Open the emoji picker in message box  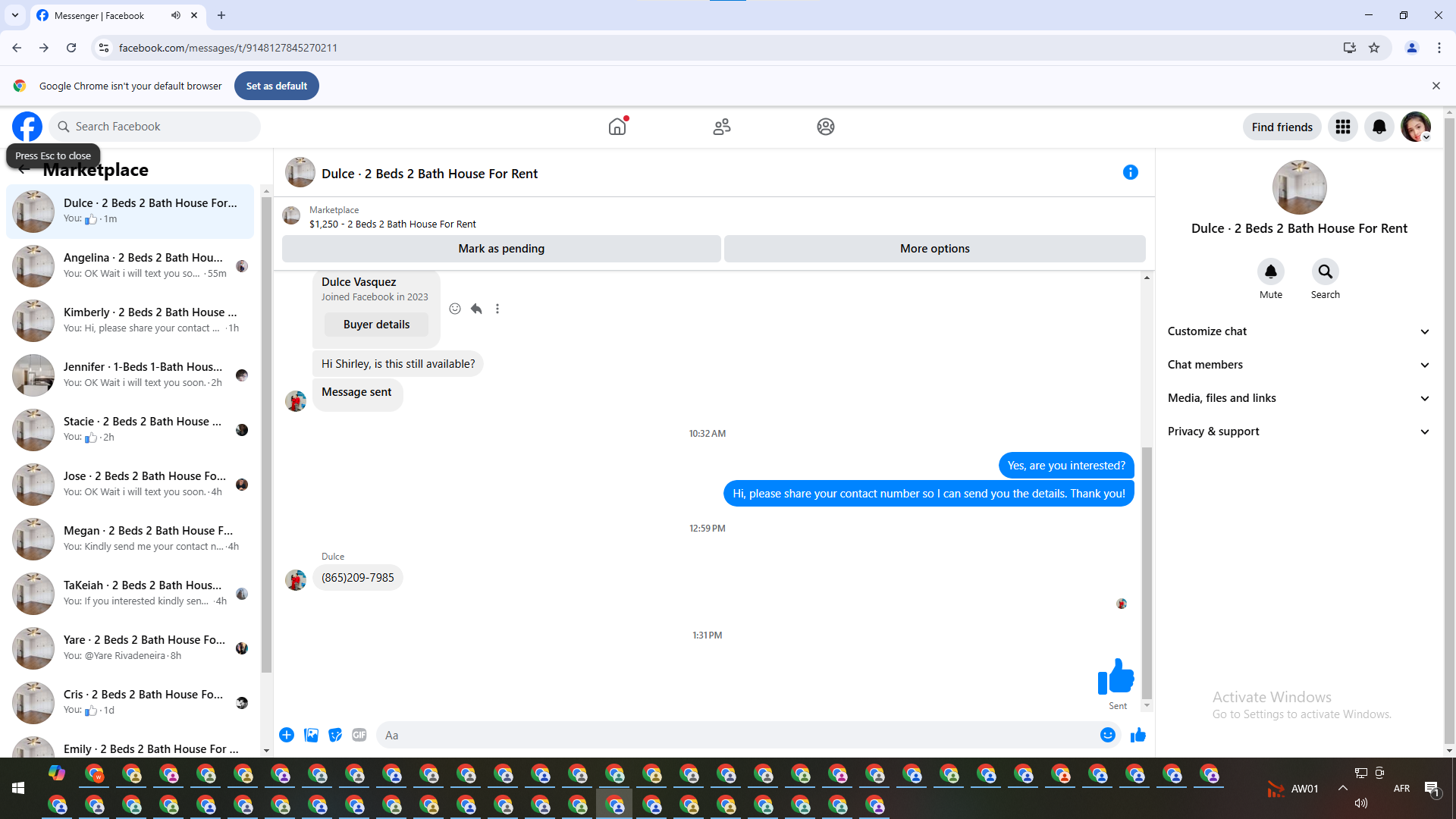[1108, 735]
